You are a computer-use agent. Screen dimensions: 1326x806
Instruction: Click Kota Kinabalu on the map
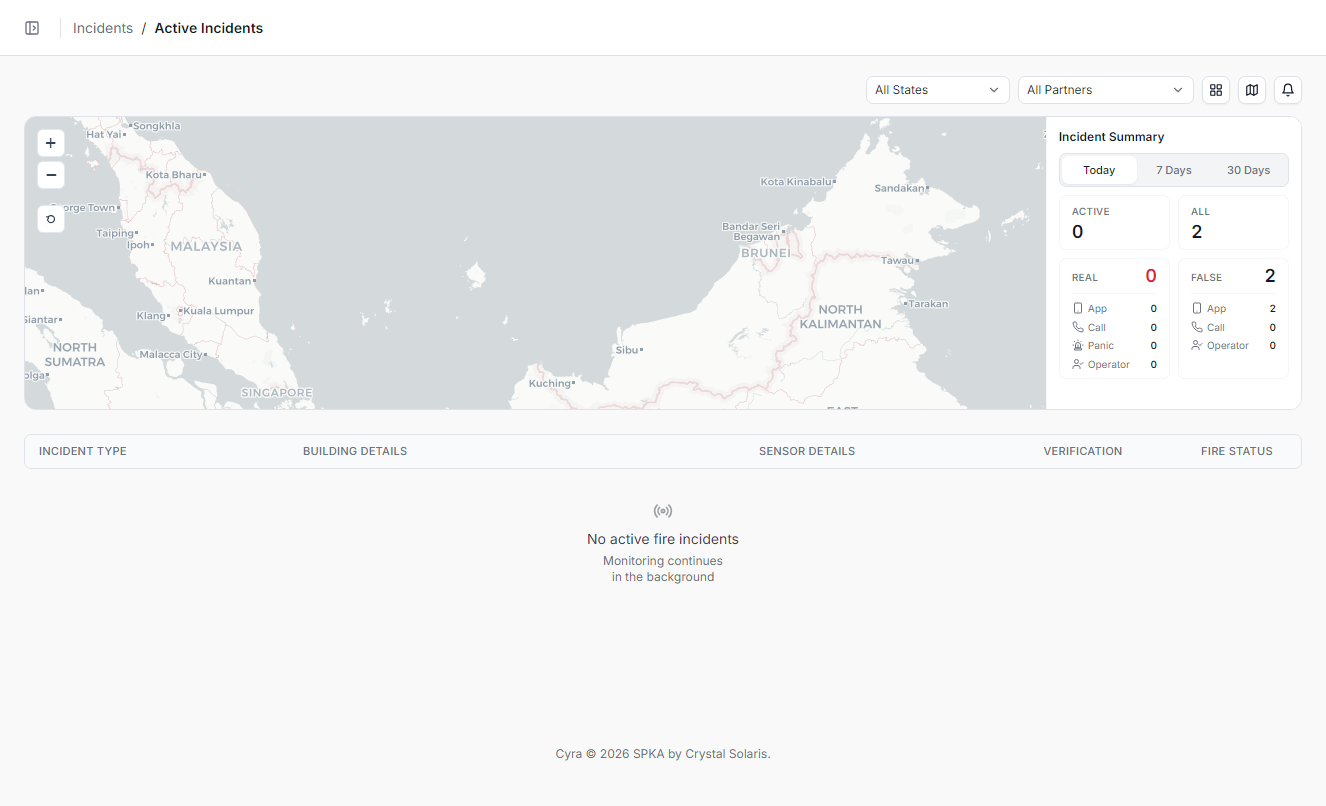pyautogui.click(x=797, y=182)
